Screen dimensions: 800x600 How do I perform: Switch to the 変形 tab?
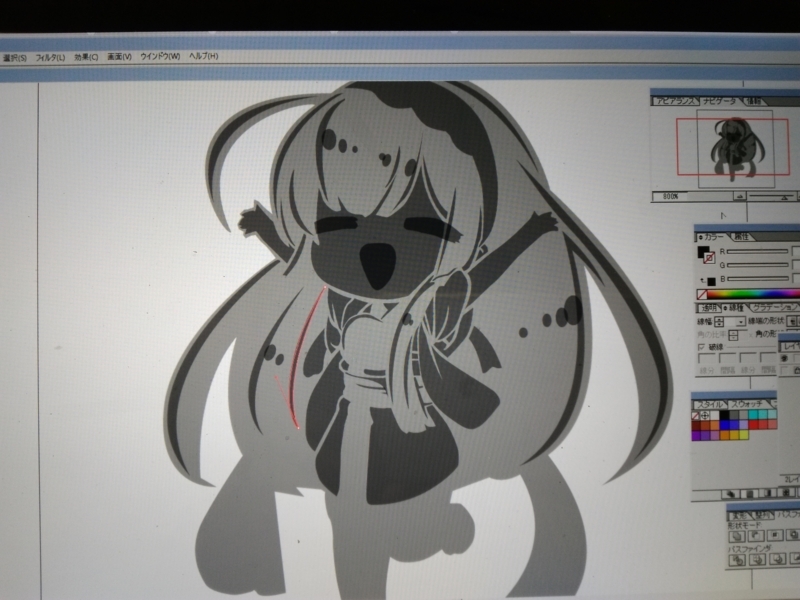point(739,516)
